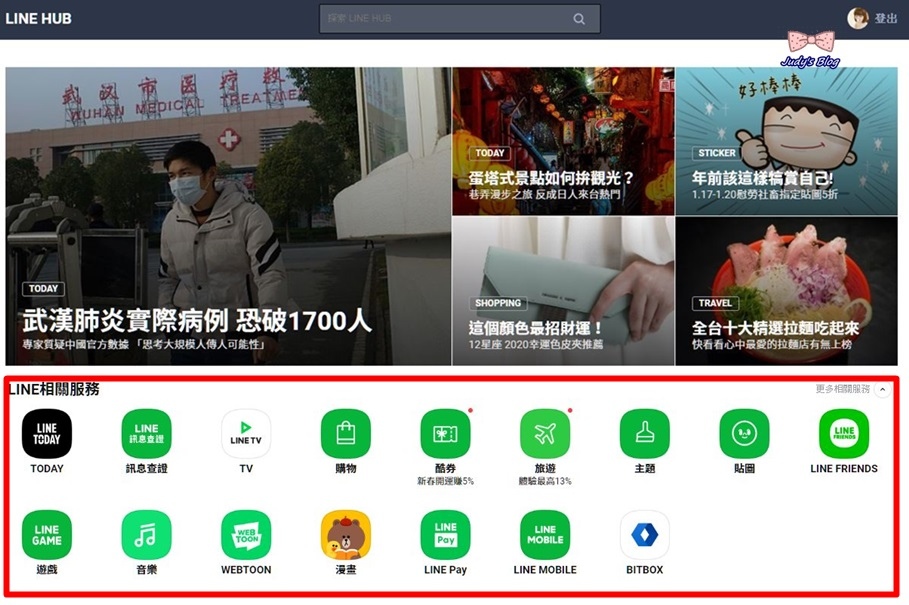Open the BITBOX icon
Viewport: 909px width, 605px height.
[x=645, y=535]
